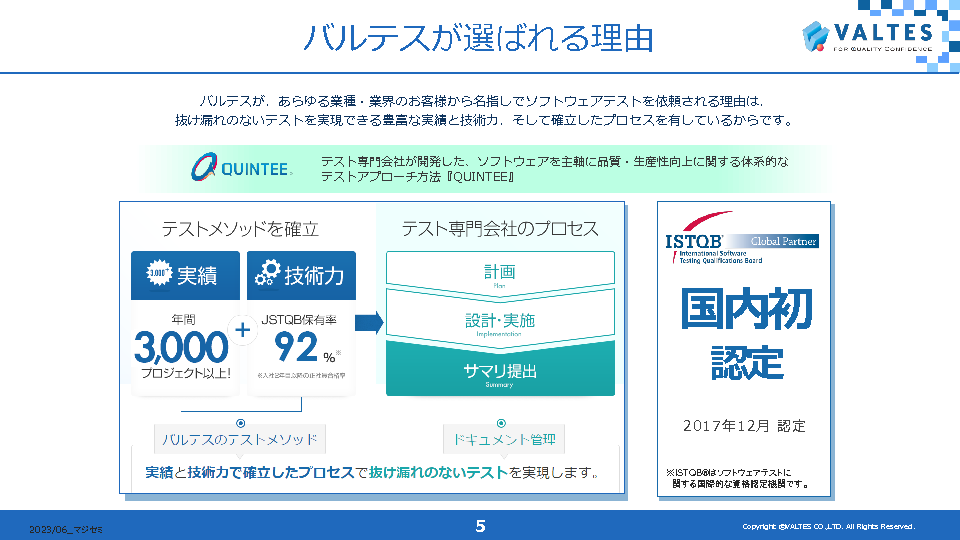The height and width of the screenshot is (540, 960).
Task: Click the plus sign between the two cards
Action: pos(242,329)
